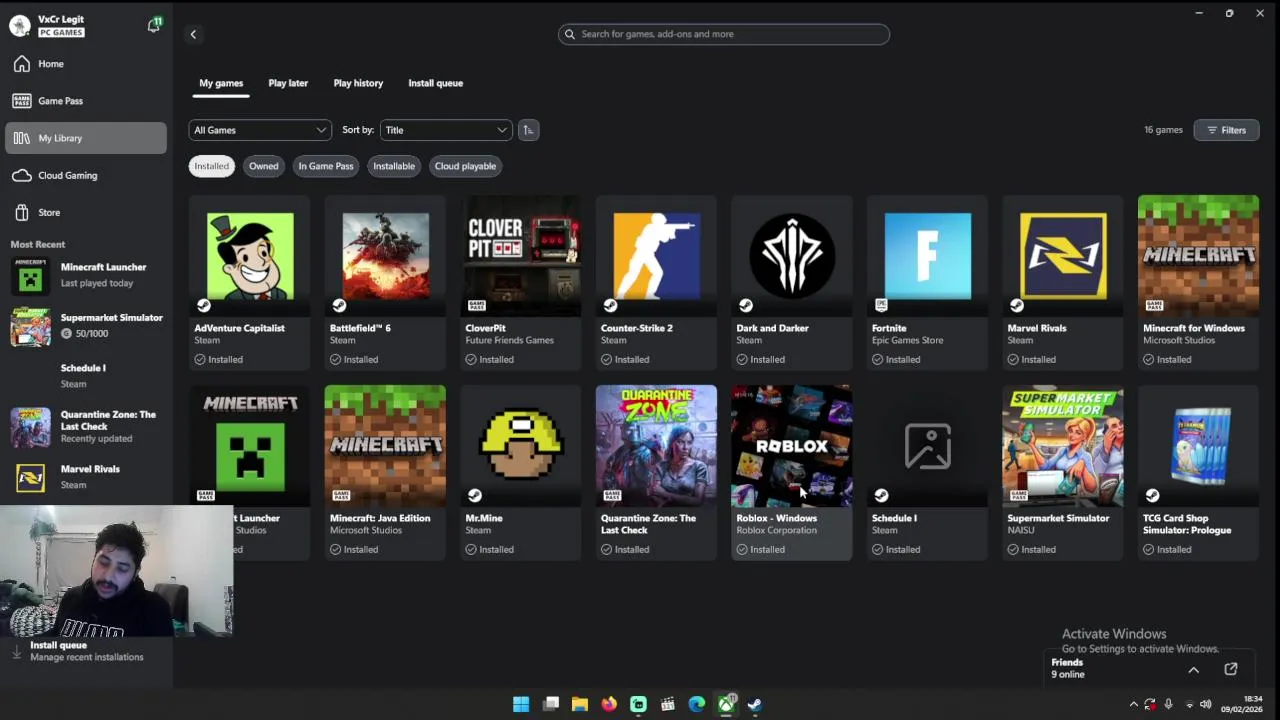Open Windows Start menu
1280x720 pixels.
[521, 705]
